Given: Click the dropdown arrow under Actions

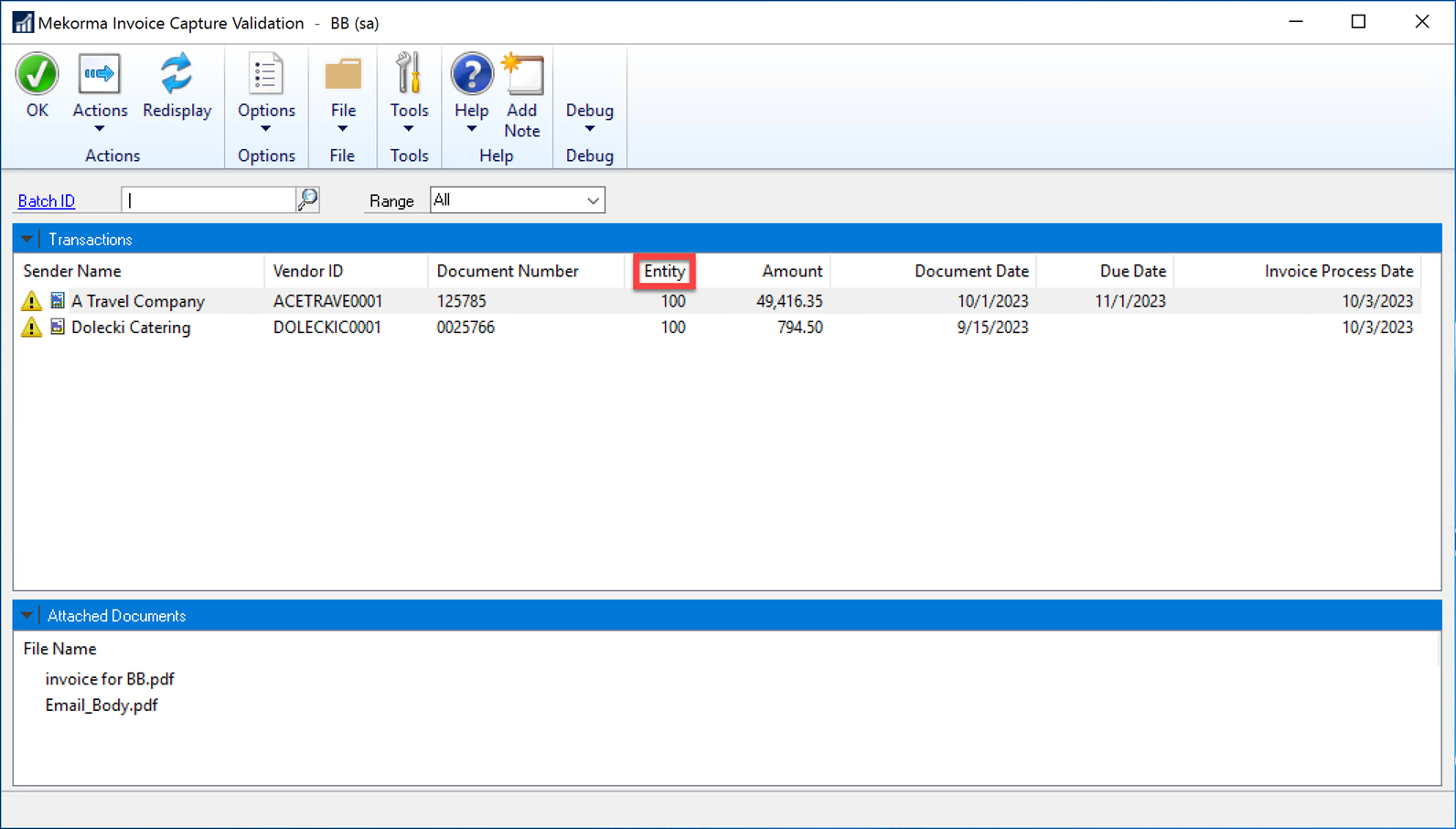Looking at the screenshot, I should [x=99, y=129].
